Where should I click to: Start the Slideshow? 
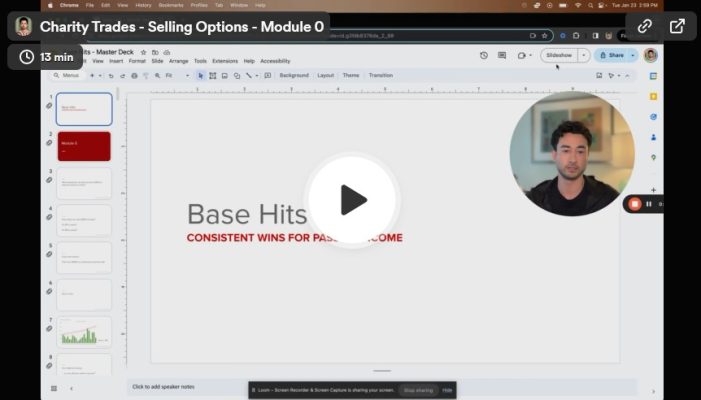(559, 55)
